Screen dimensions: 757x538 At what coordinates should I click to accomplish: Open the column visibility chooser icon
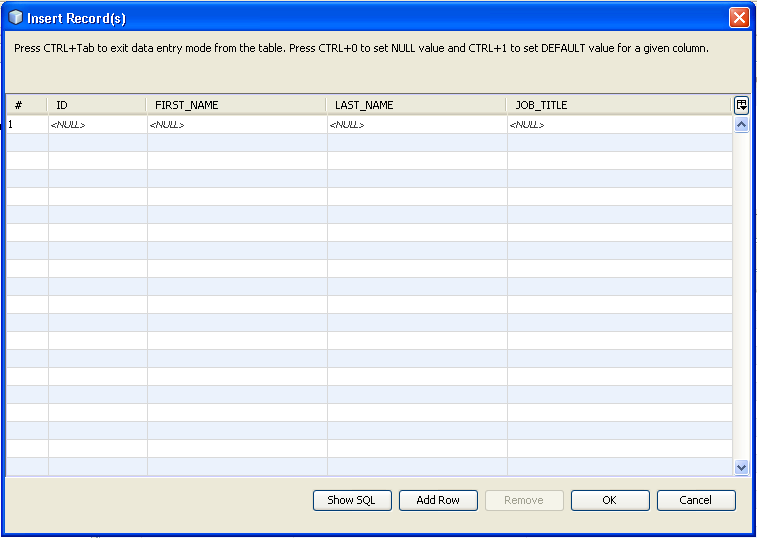741,105
